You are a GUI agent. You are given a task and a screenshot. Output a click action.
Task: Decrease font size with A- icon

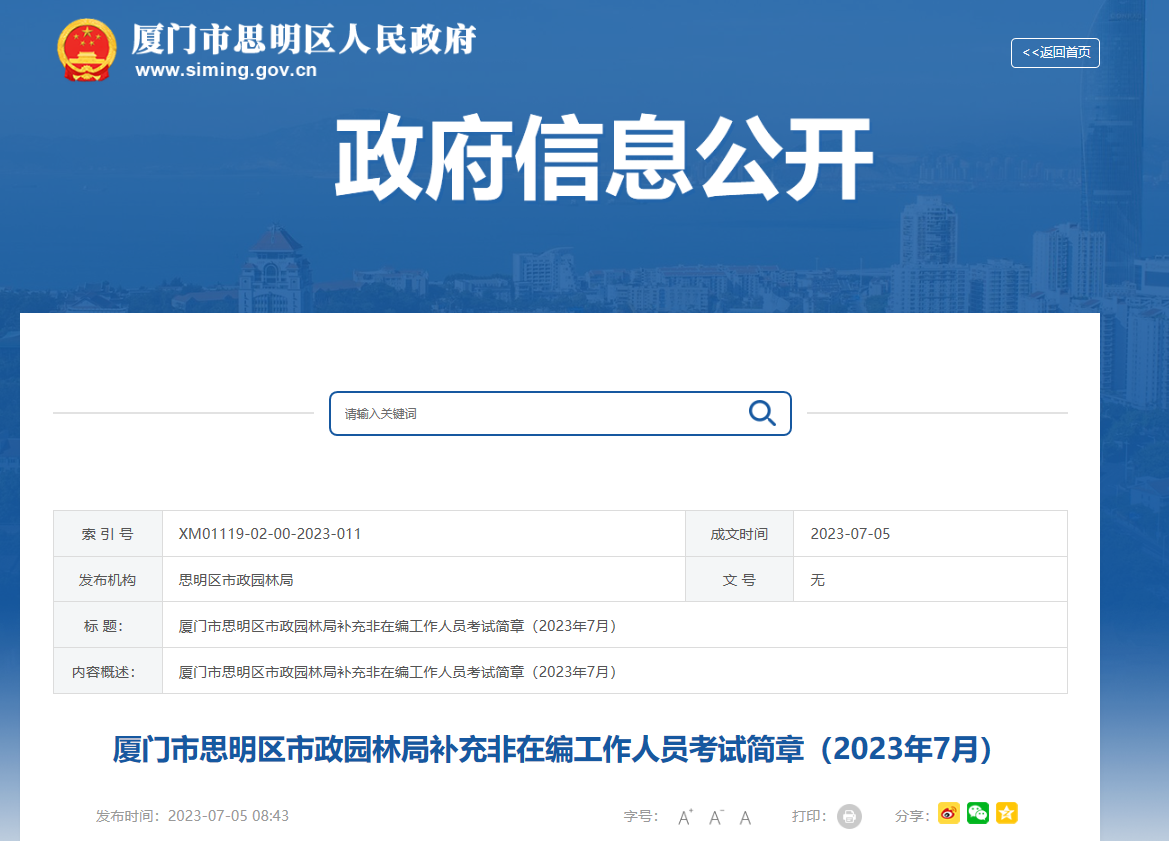(x=716, y=817)
